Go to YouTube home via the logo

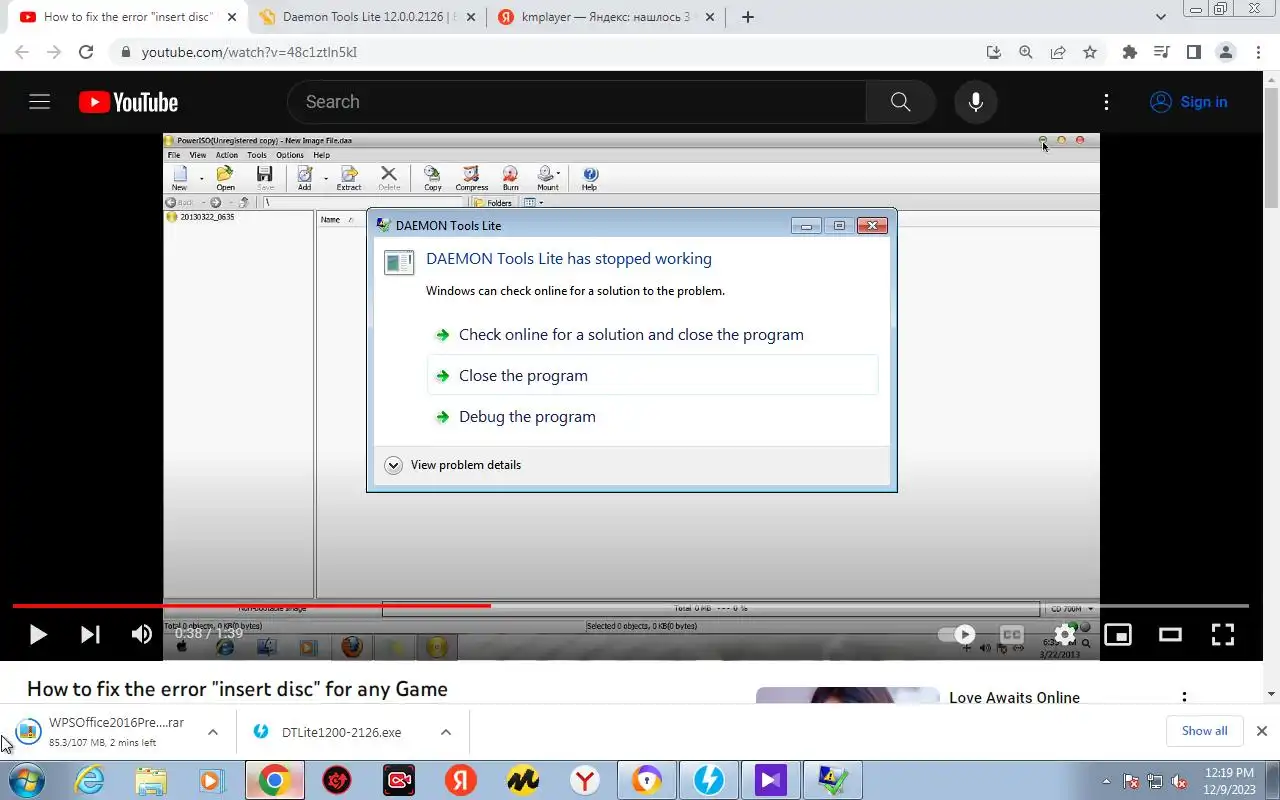tap(128, 102)
